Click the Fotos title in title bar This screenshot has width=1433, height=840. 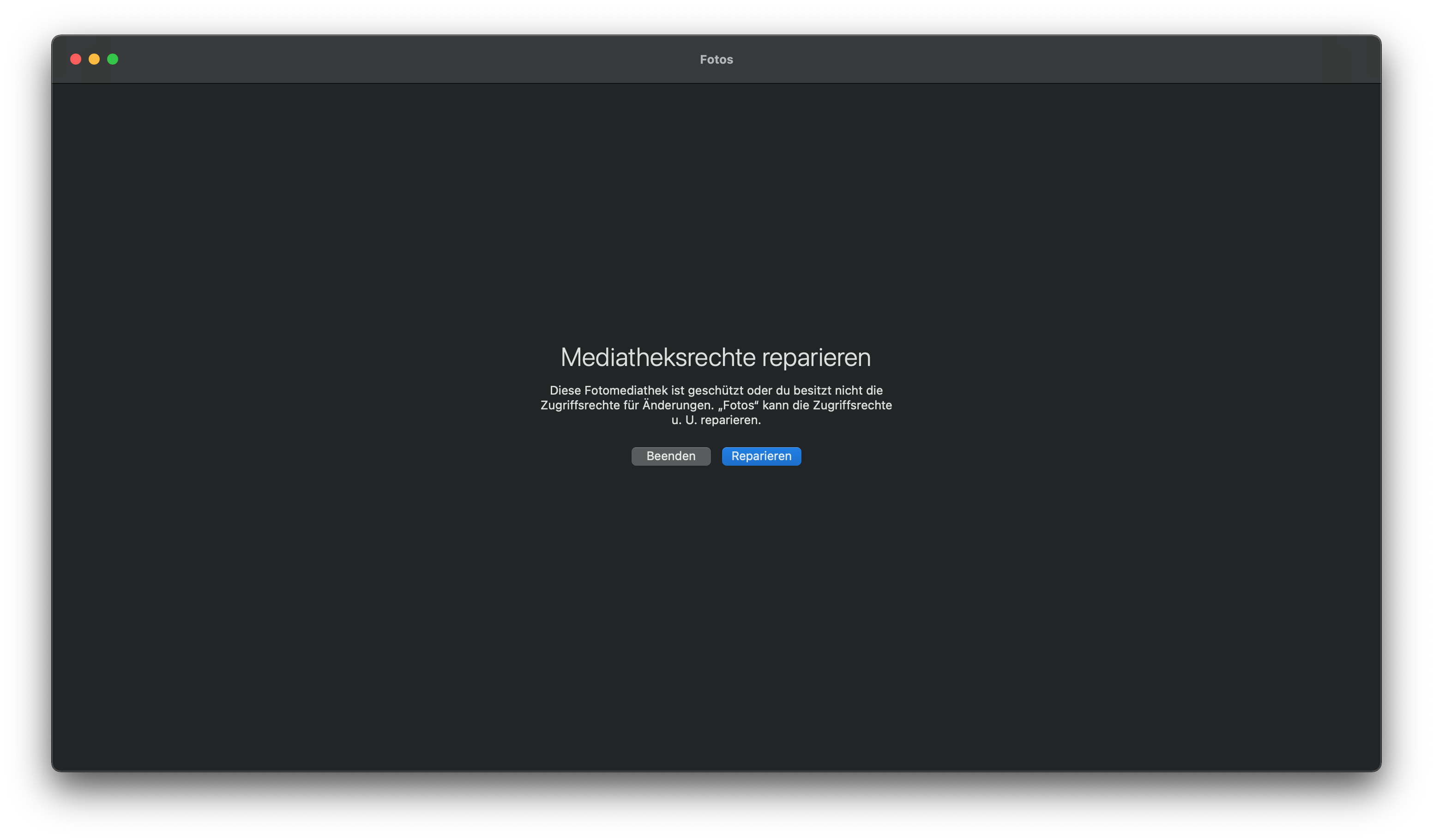(716, 59)
